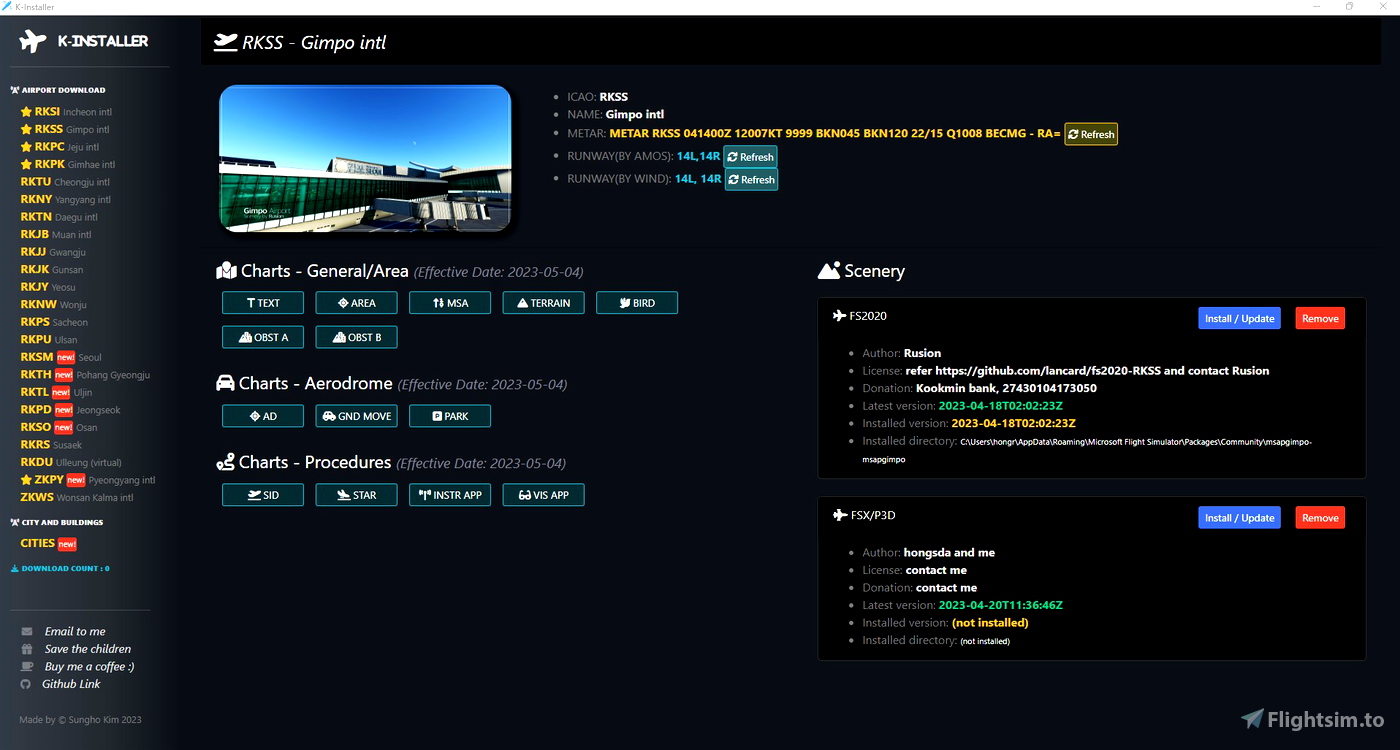Select RKPS Sacheon airport
Screen dimensions: 1400x750
(x=54, y=322)
